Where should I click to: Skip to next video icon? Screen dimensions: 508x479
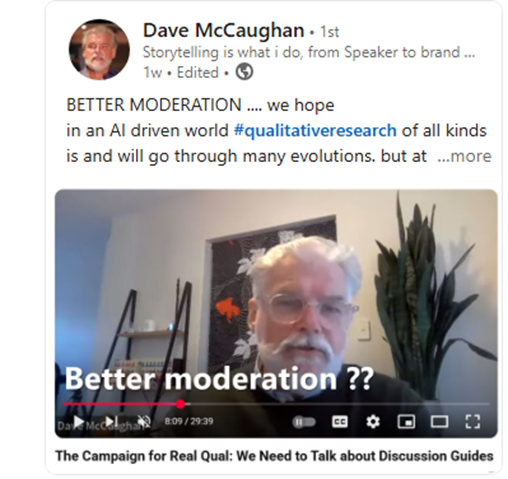(x=111, y=422)
